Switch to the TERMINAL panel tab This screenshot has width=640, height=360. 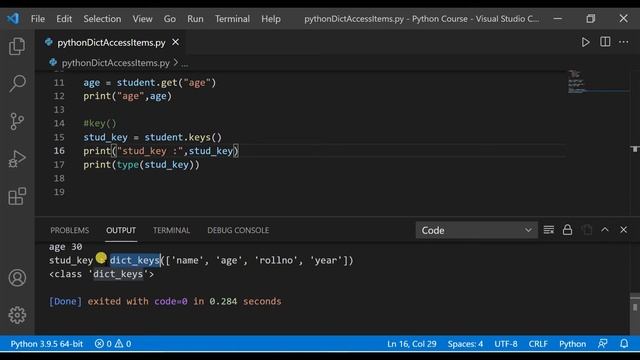pos(171,230)
